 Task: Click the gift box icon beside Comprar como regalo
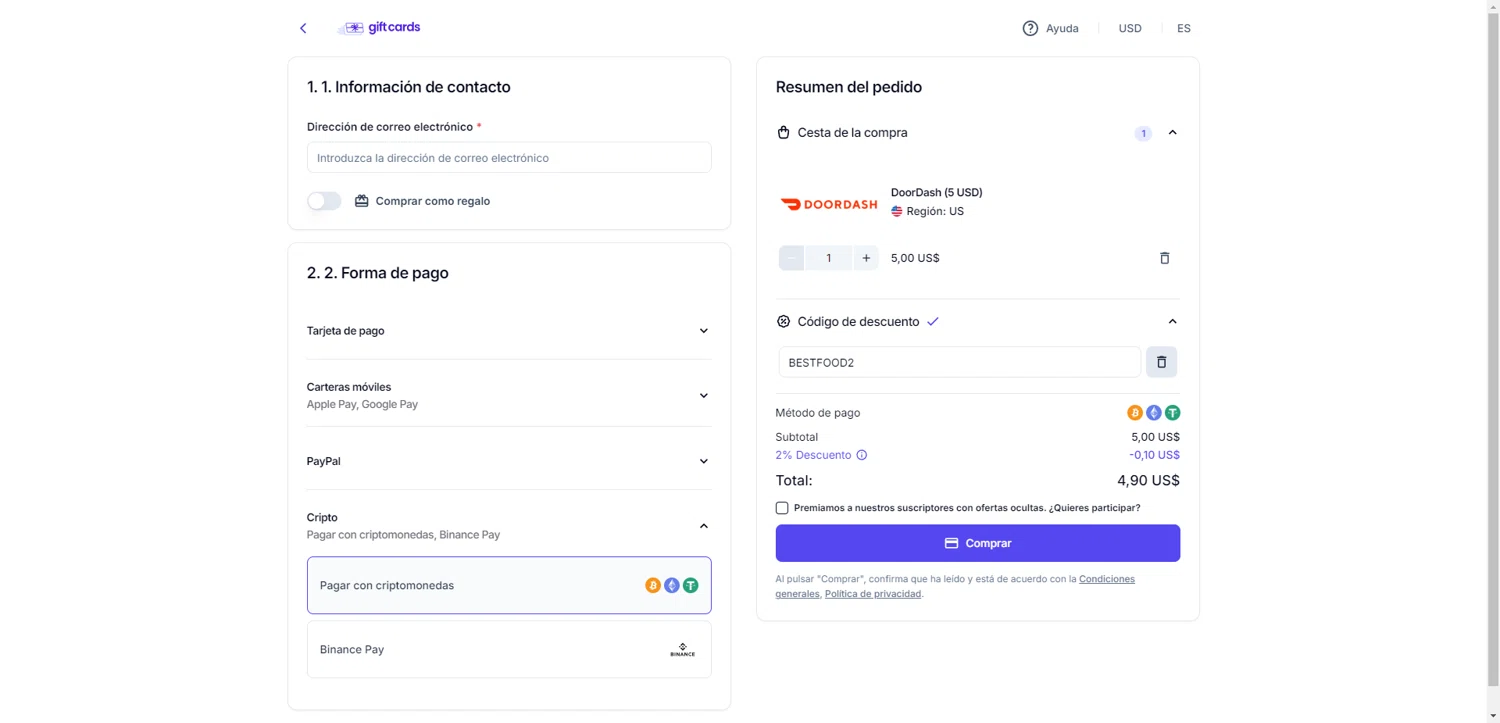(x=362, y=201)
